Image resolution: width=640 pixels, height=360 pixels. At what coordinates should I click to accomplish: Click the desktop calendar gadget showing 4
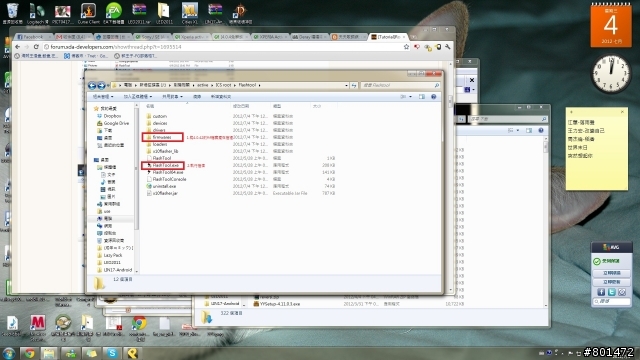(611, 25)
